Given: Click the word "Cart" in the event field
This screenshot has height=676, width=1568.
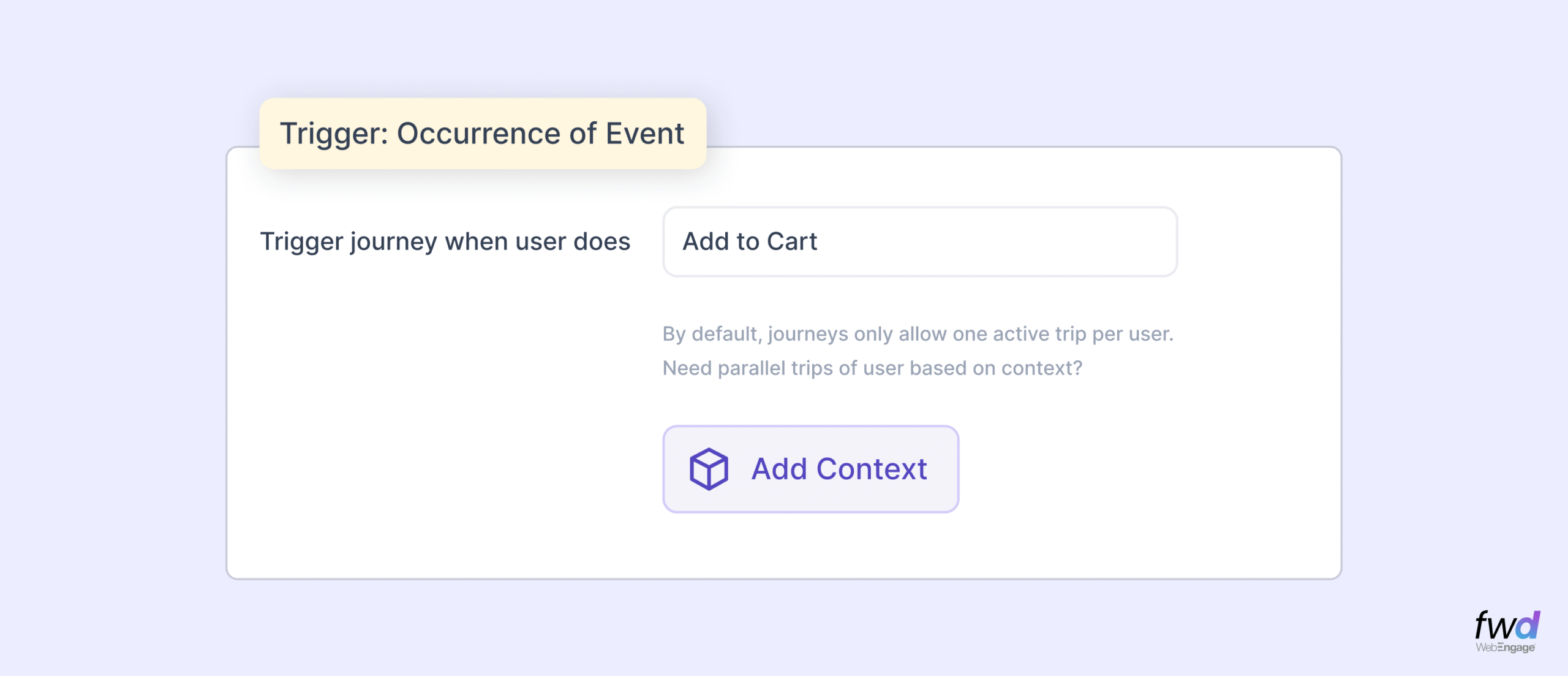Looking at the screenshot, I should tap(792, 241).
